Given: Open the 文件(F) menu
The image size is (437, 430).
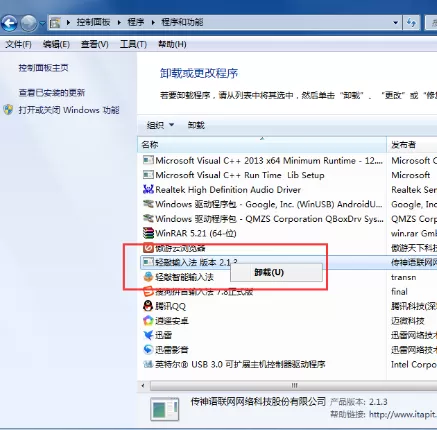Looking at the screenshot, I should click(x=18, y=44).
